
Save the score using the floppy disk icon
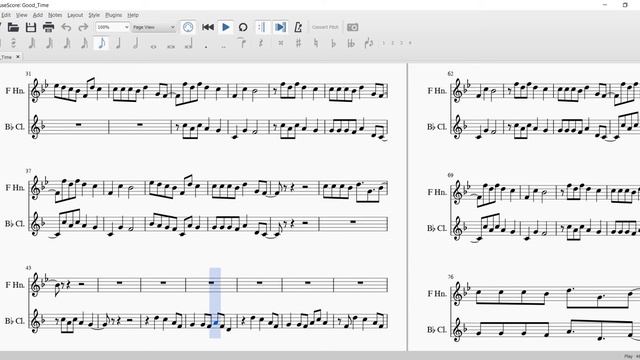pos(31,27)
